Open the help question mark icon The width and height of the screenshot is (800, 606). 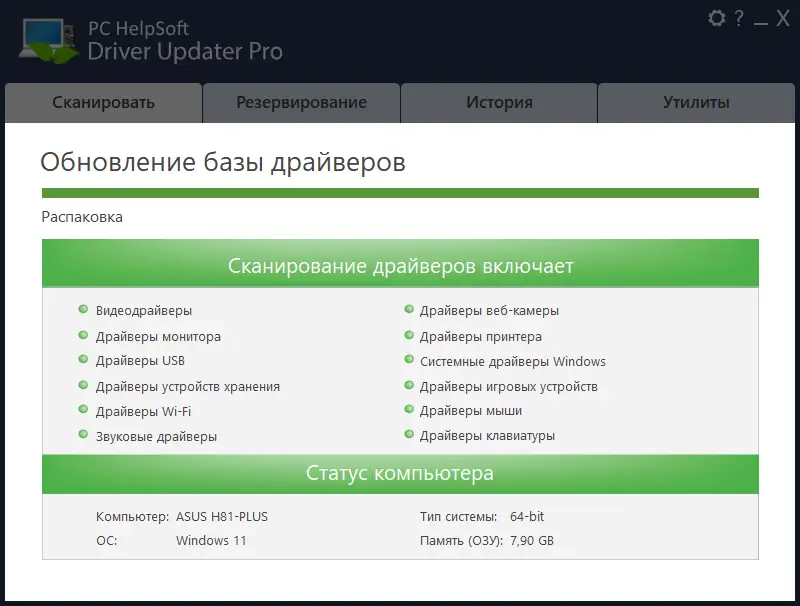coord(740,18)
